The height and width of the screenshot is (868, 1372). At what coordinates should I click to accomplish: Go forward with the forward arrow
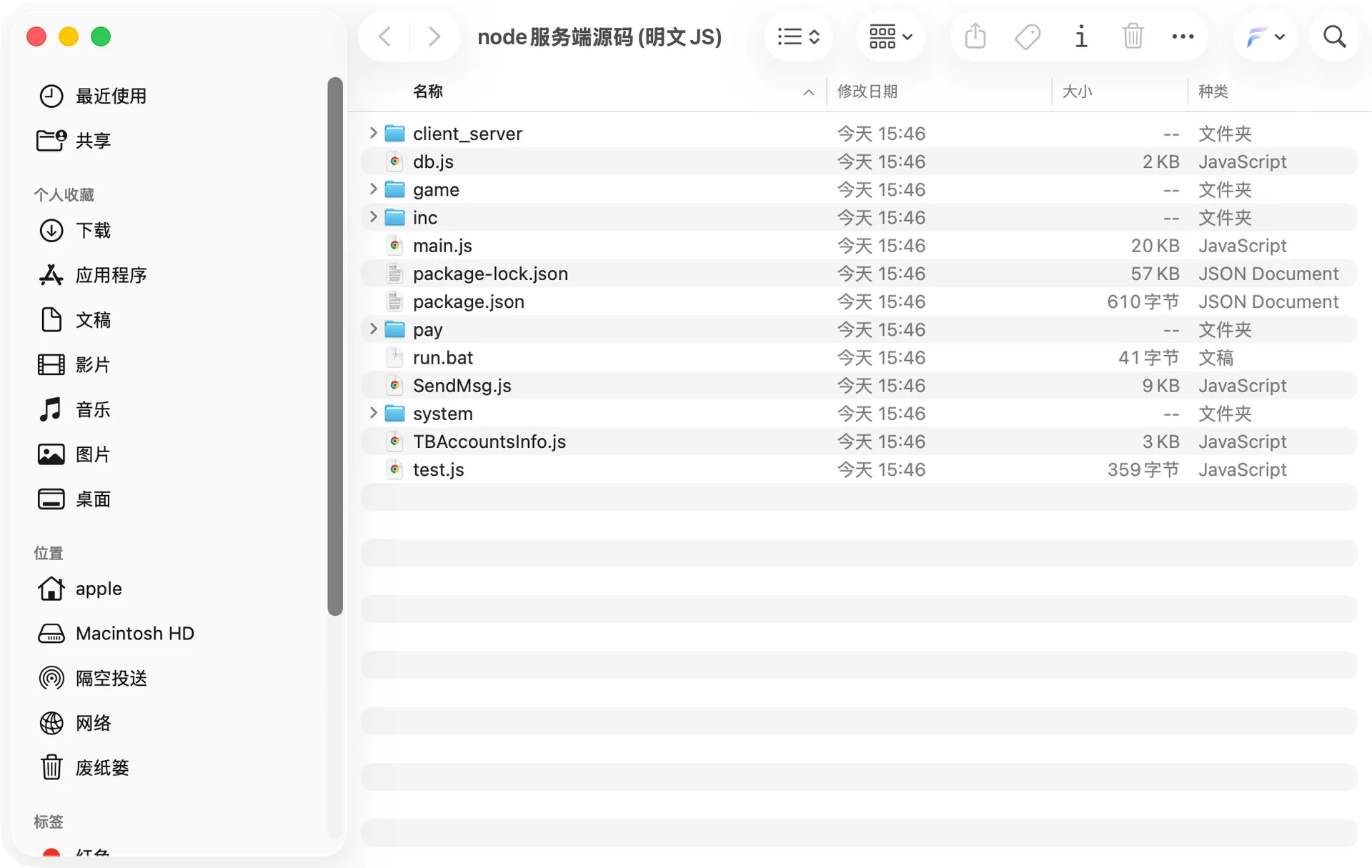[434, 36]
